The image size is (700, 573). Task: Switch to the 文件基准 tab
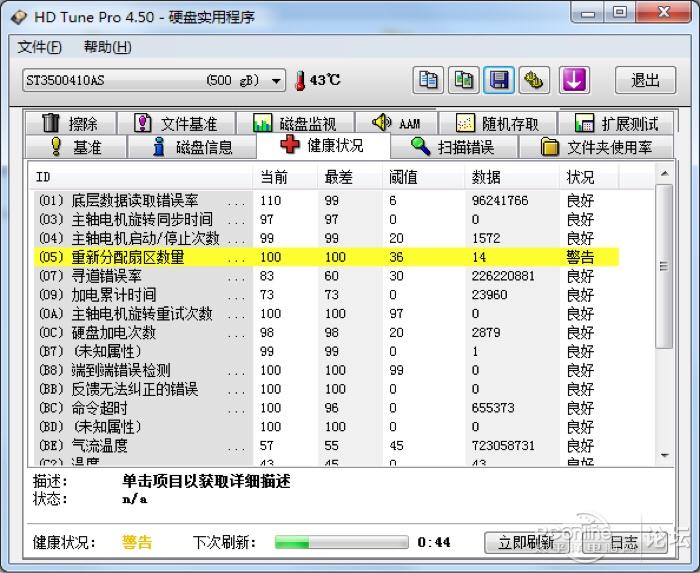tap(175, 123)
